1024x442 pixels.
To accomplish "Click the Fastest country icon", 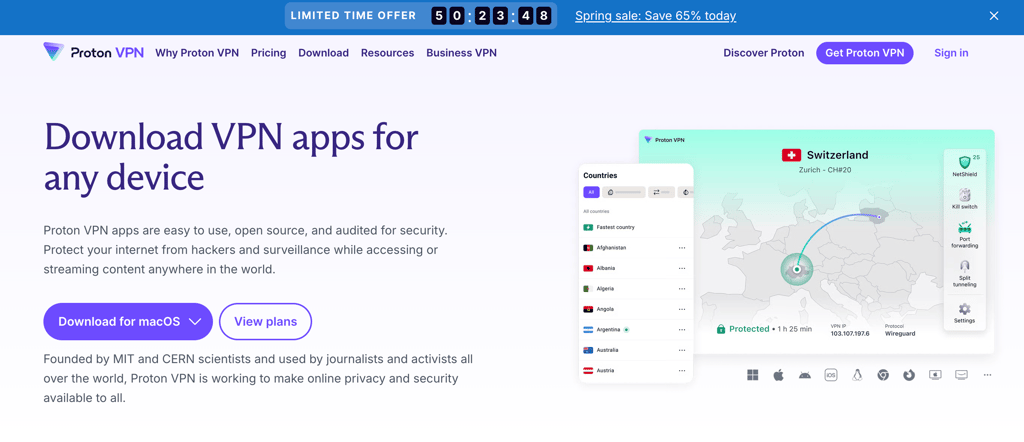I will tap(587, 227).
